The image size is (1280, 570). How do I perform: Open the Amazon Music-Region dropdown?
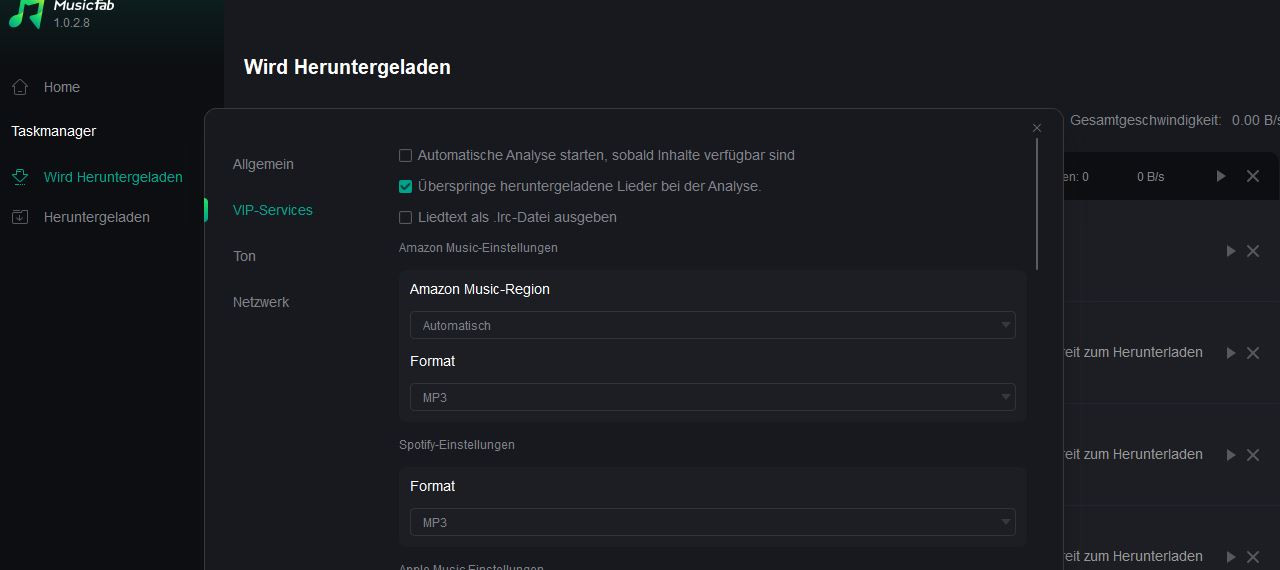click(x=712, y=325)
